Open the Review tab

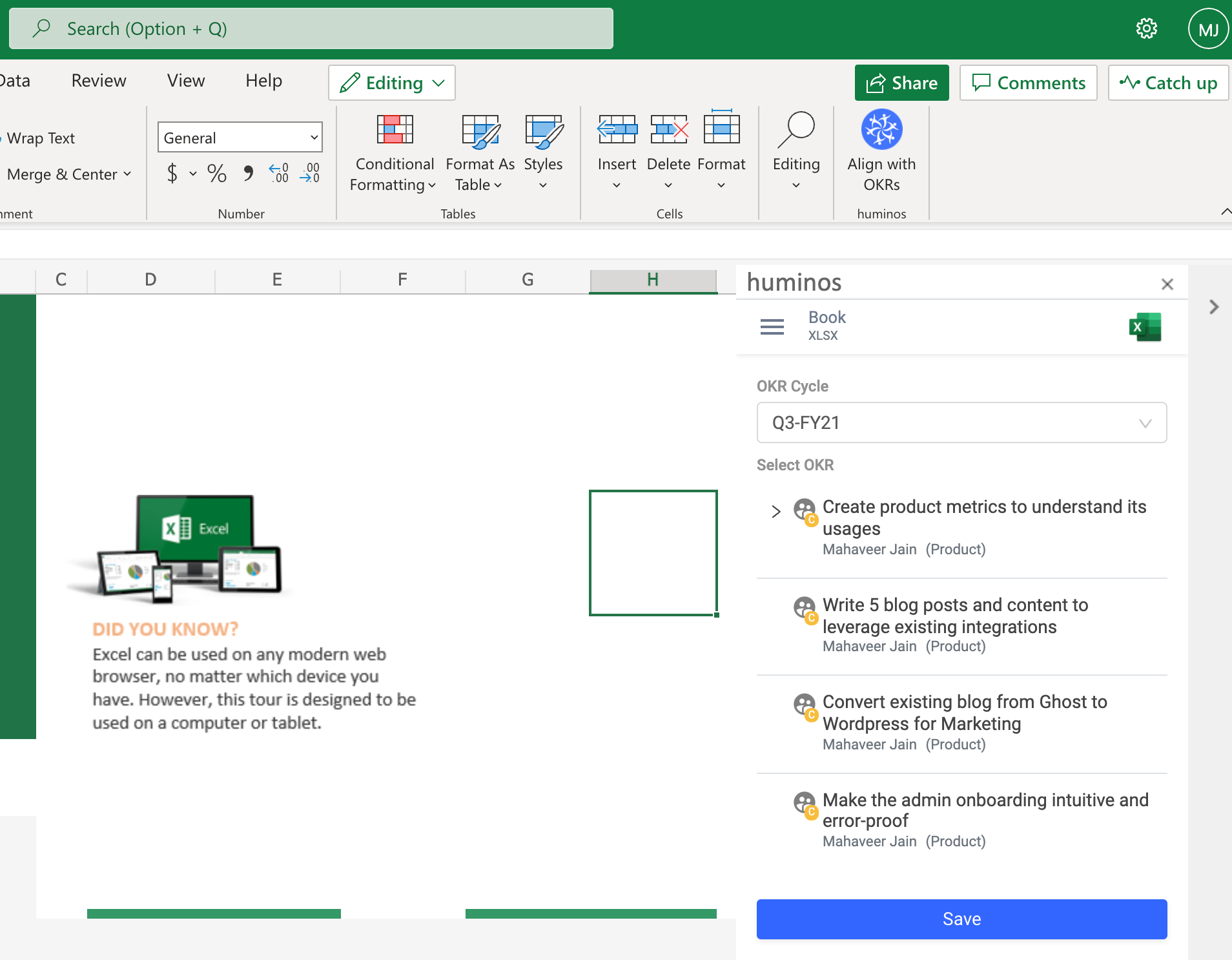pyautogui.click(x=99, y=81)
